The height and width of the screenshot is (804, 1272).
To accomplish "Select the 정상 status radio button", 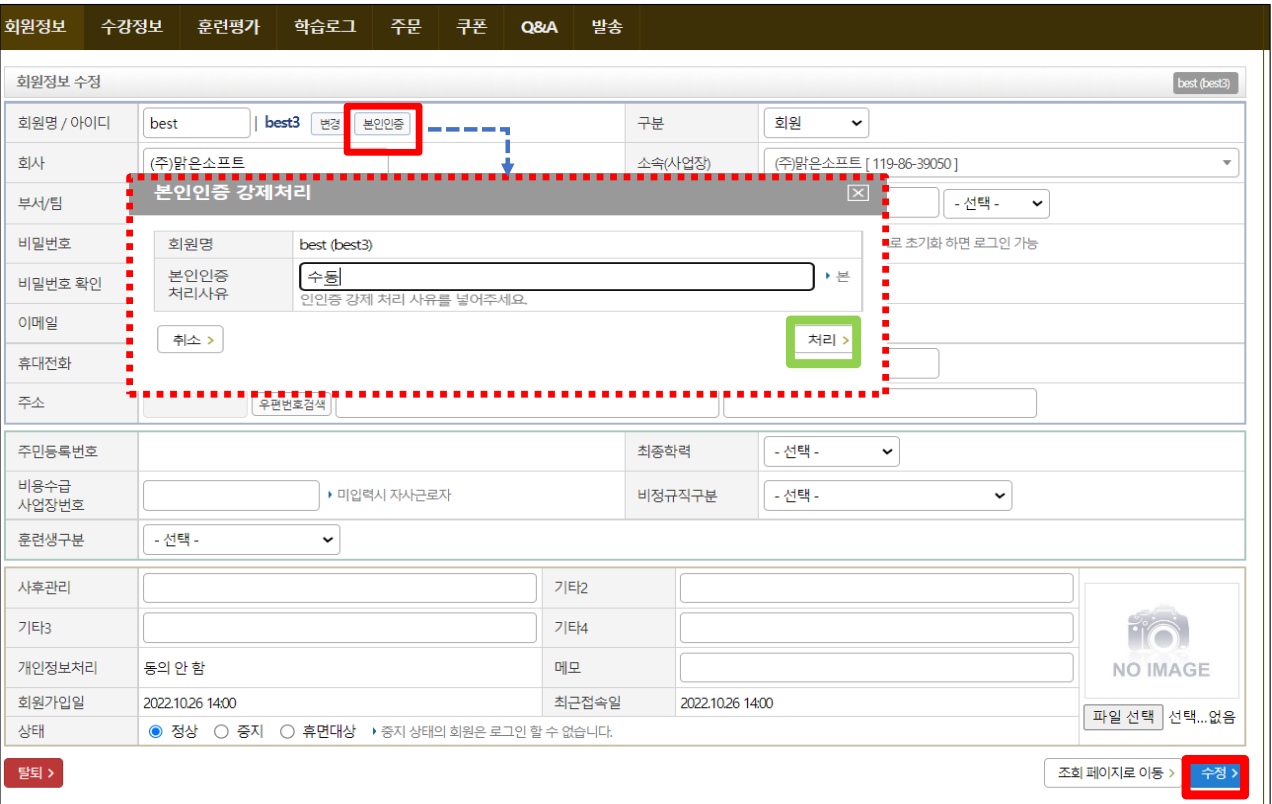I will (x=155, y=731).
